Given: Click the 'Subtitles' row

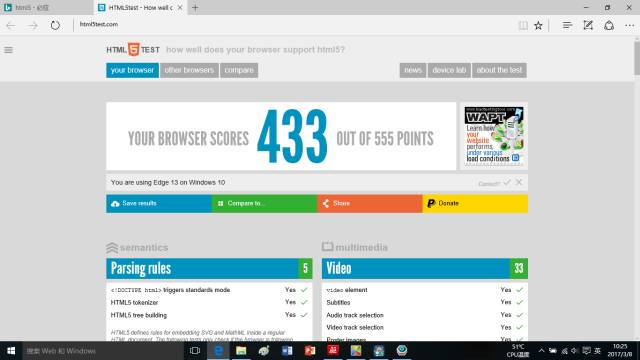Looking at the screenshot, I should [x=425, y=302].
